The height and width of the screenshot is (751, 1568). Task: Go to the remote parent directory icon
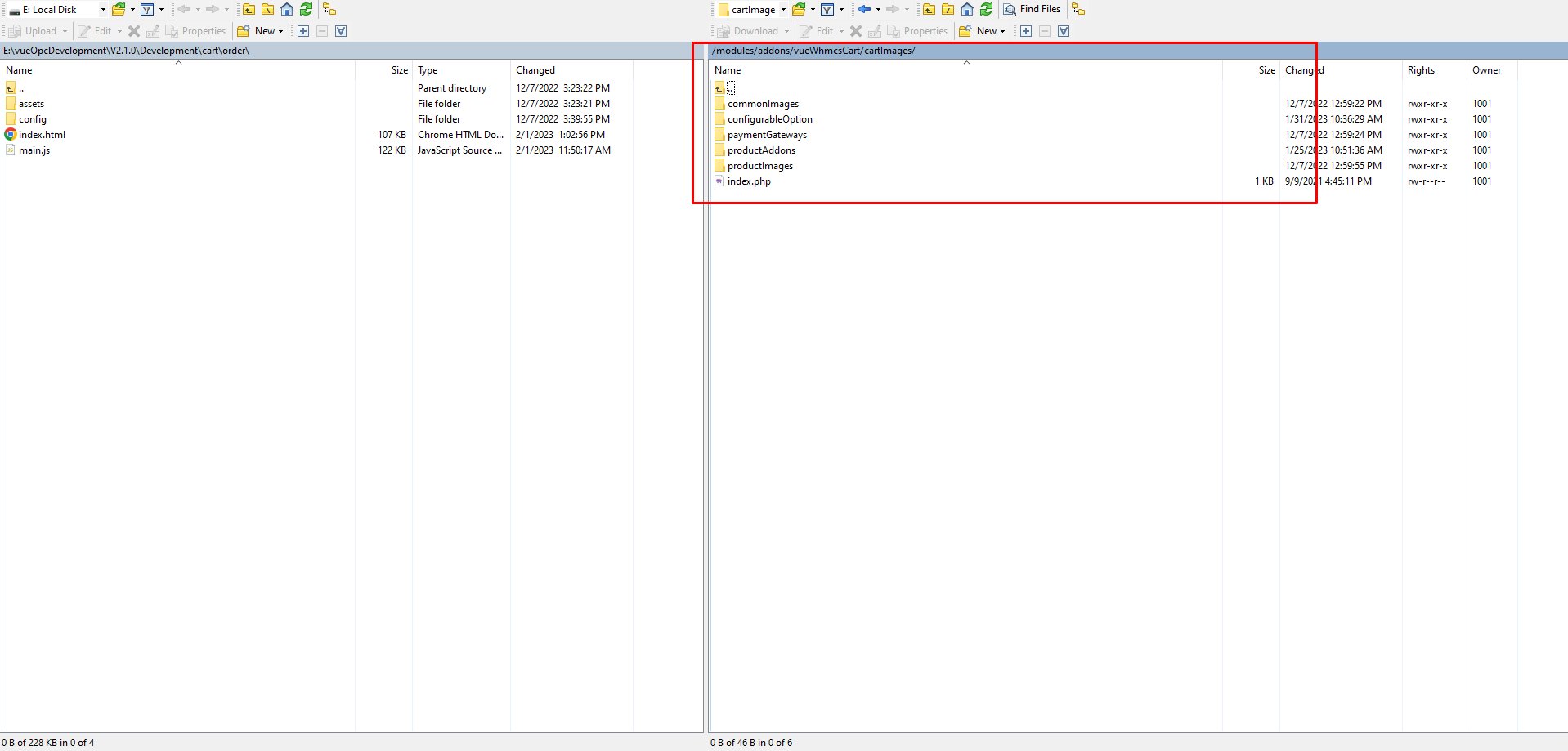click(929, 9)
